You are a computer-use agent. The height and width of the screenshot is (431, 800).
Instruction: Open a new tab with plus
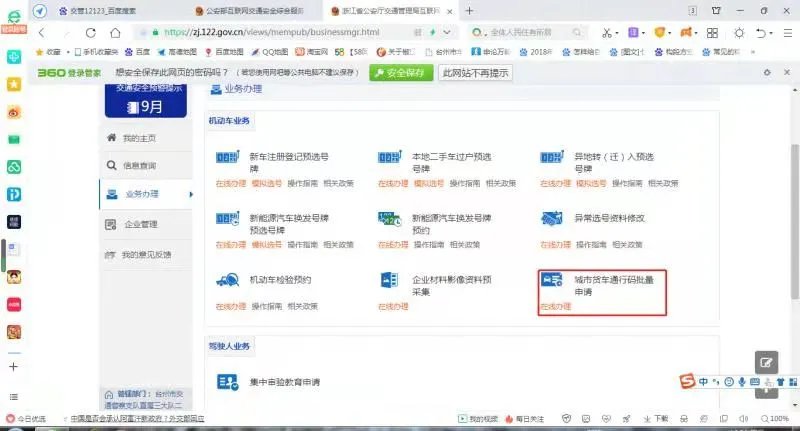[x=469, y=10]
